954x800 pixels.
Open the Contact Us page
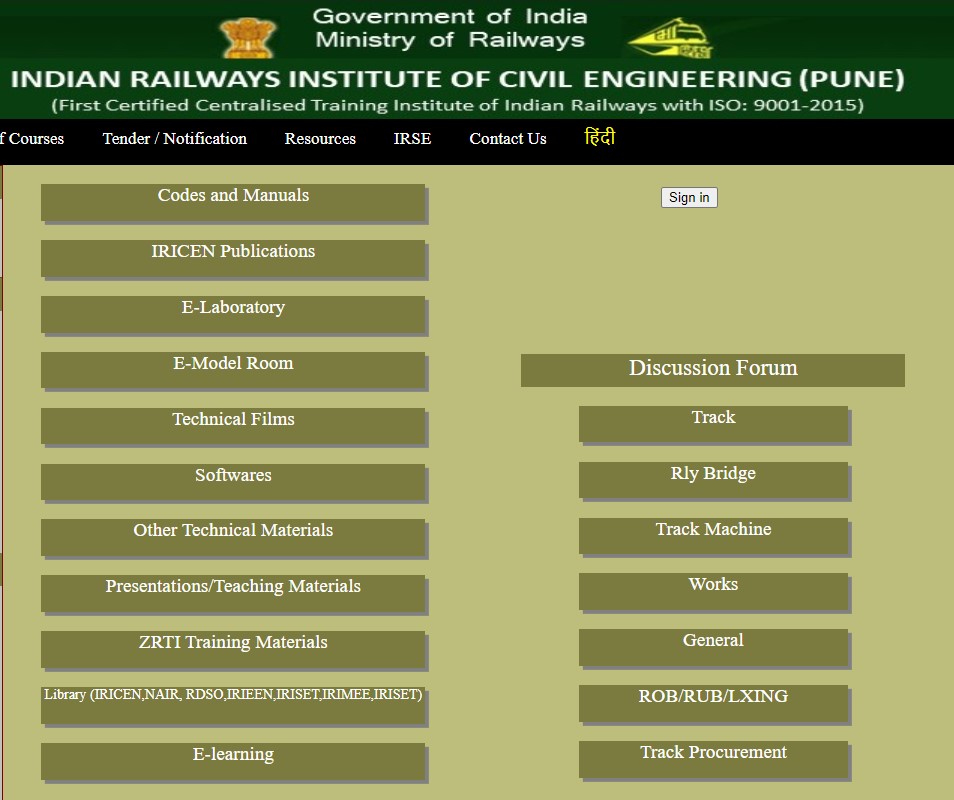coord(507,139)
